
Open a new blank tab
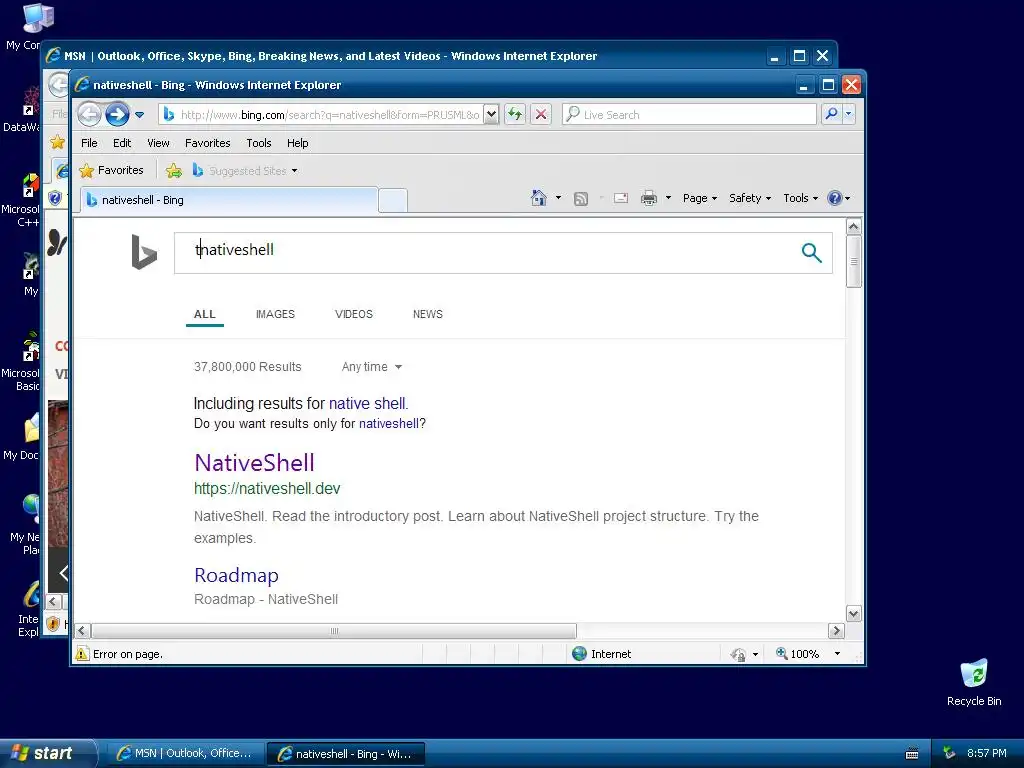point(392,200)
